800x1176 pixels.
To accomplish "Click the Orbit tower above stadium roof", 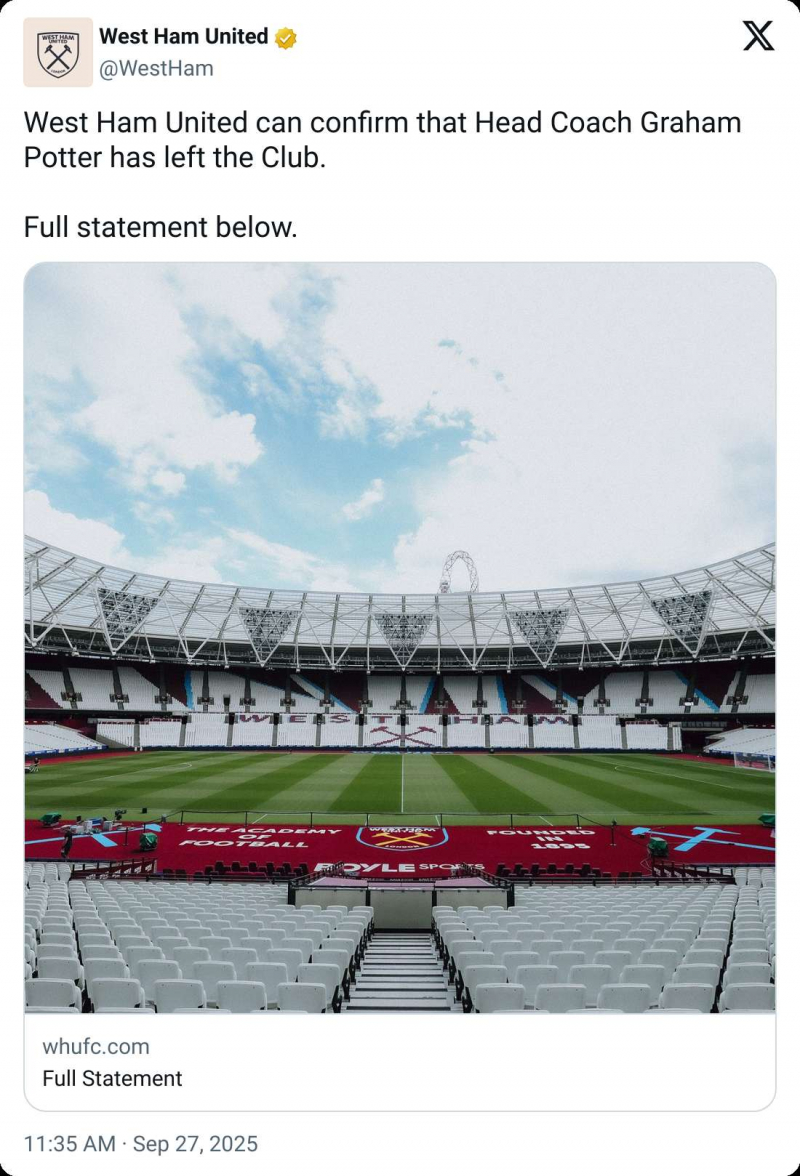I will point(459,572).
